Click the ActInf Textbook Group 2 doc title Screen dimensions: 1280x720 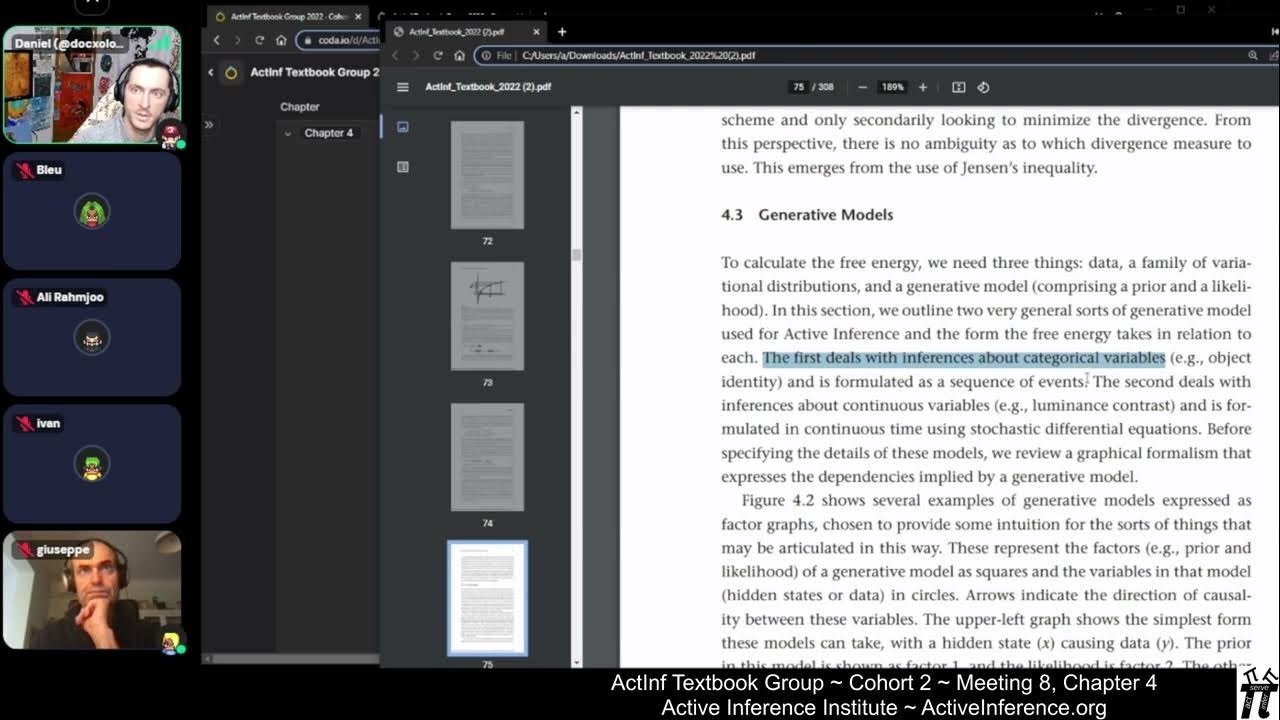point(315,72)
